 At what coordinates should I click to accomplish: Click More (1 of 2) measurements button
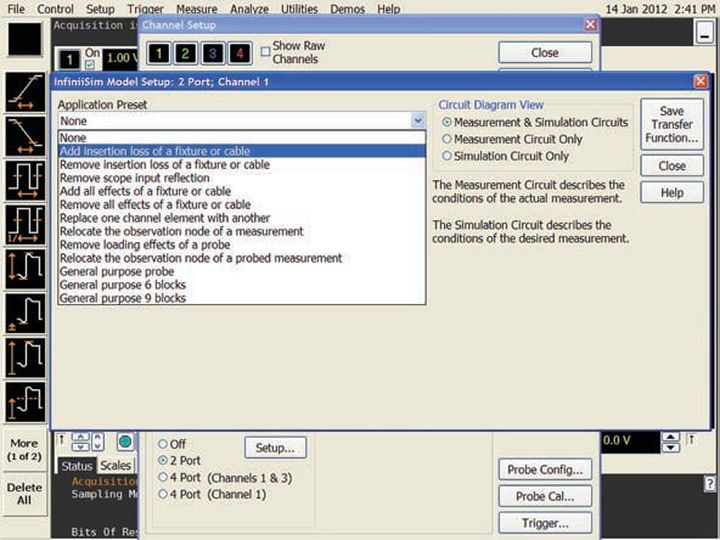coord(25,450)
